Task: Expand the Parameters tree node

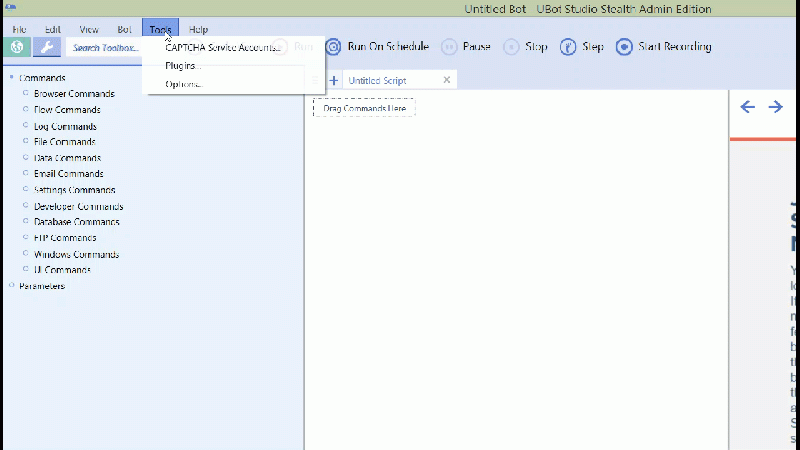Action: point(11,285)
